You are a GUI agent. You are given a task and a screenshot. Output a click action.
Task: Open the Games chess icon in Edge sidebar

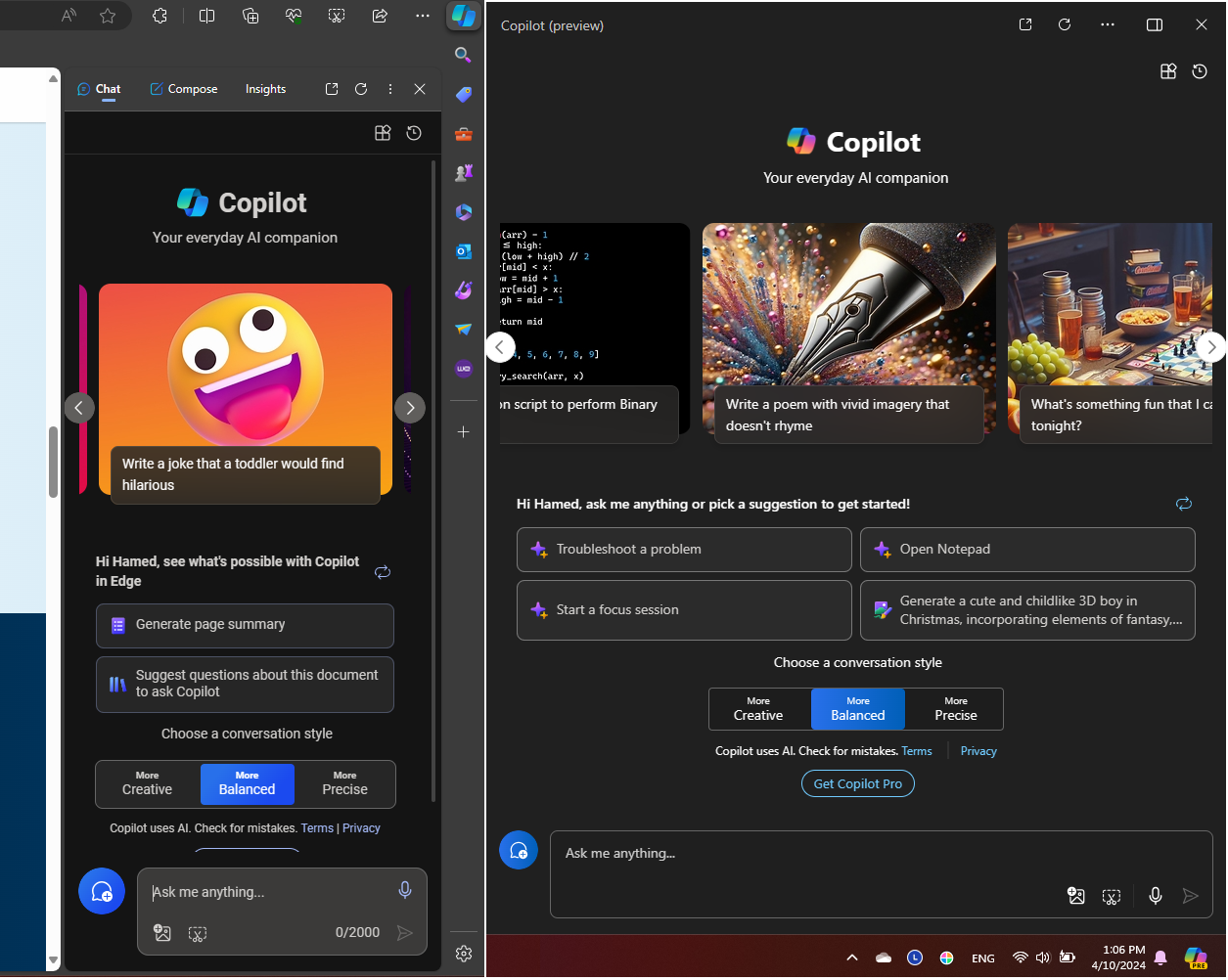(x=464, y=172)
